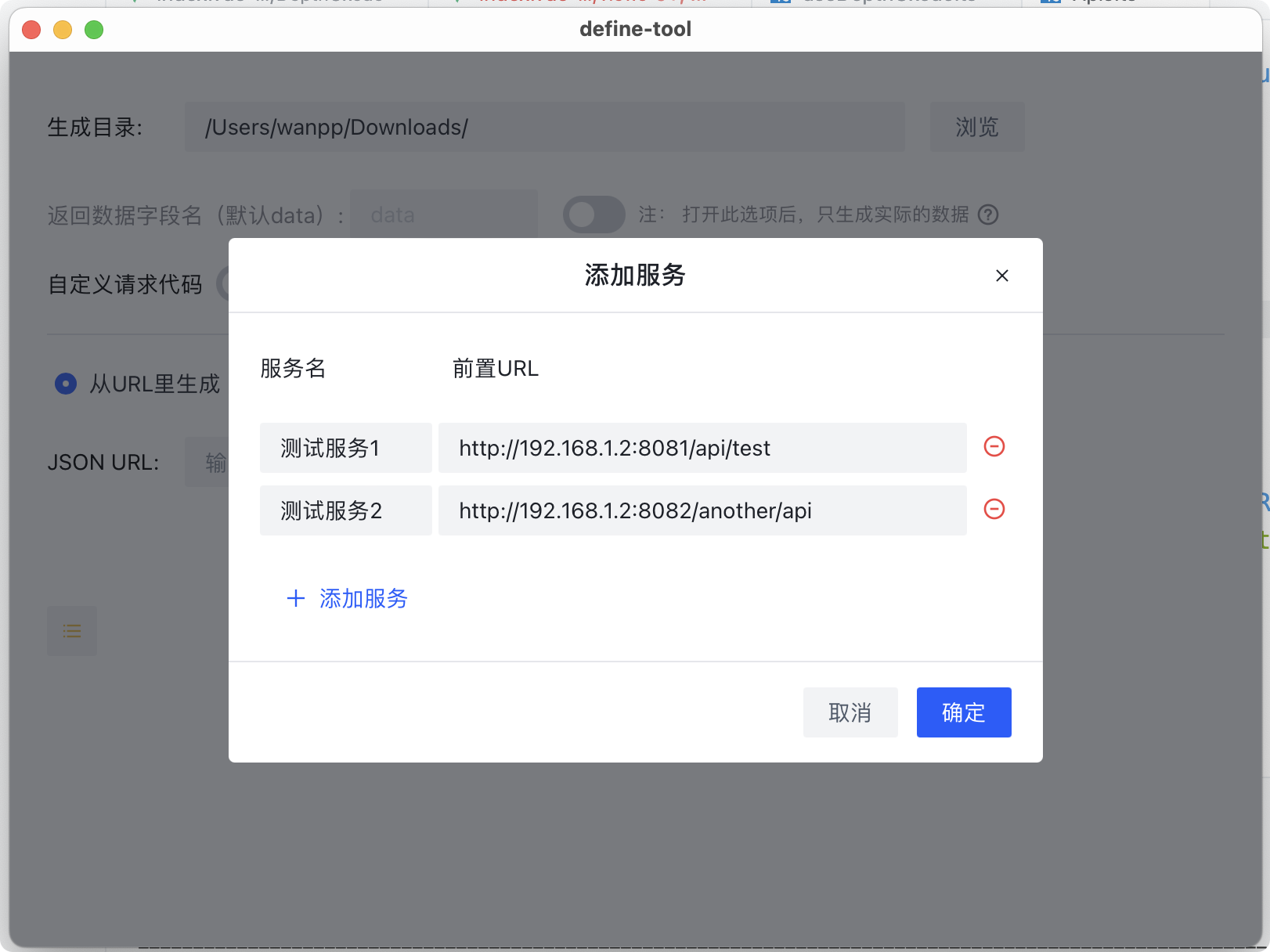
Task: Click the 自定义请求代码 label
Action: [x=125, y=283]
